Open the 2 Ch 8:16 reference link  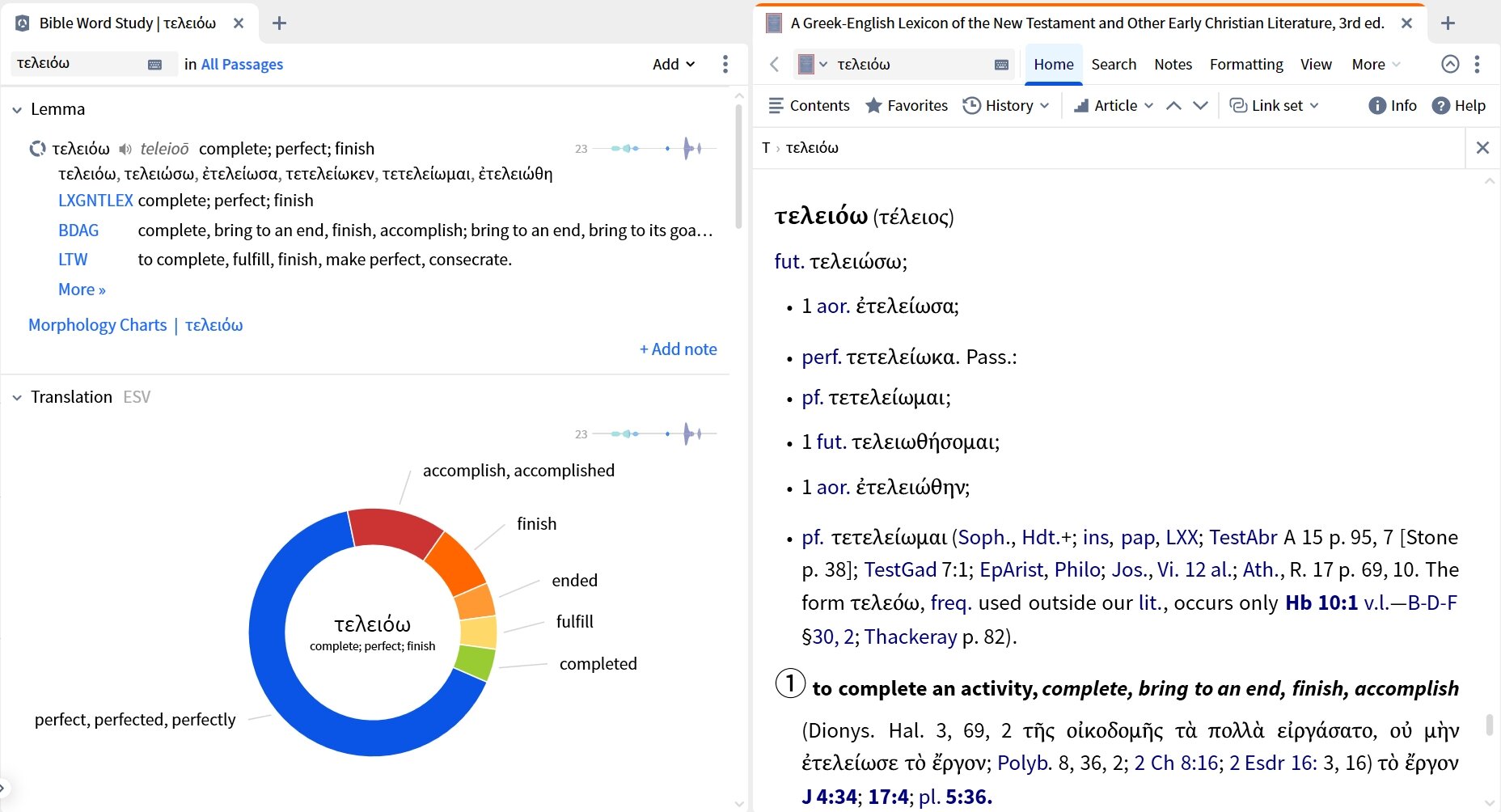(x=1176, y=763)
